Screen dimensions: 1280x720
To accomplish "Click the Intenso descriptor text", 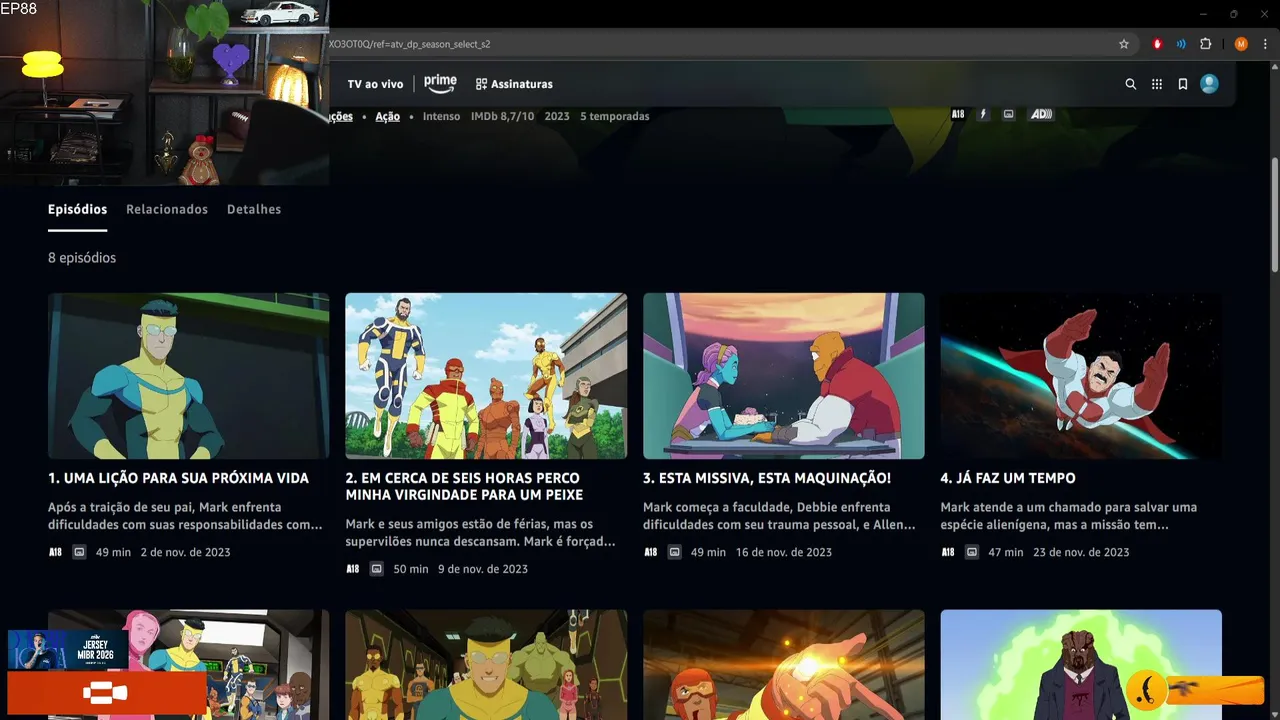I will pos(441,116).
